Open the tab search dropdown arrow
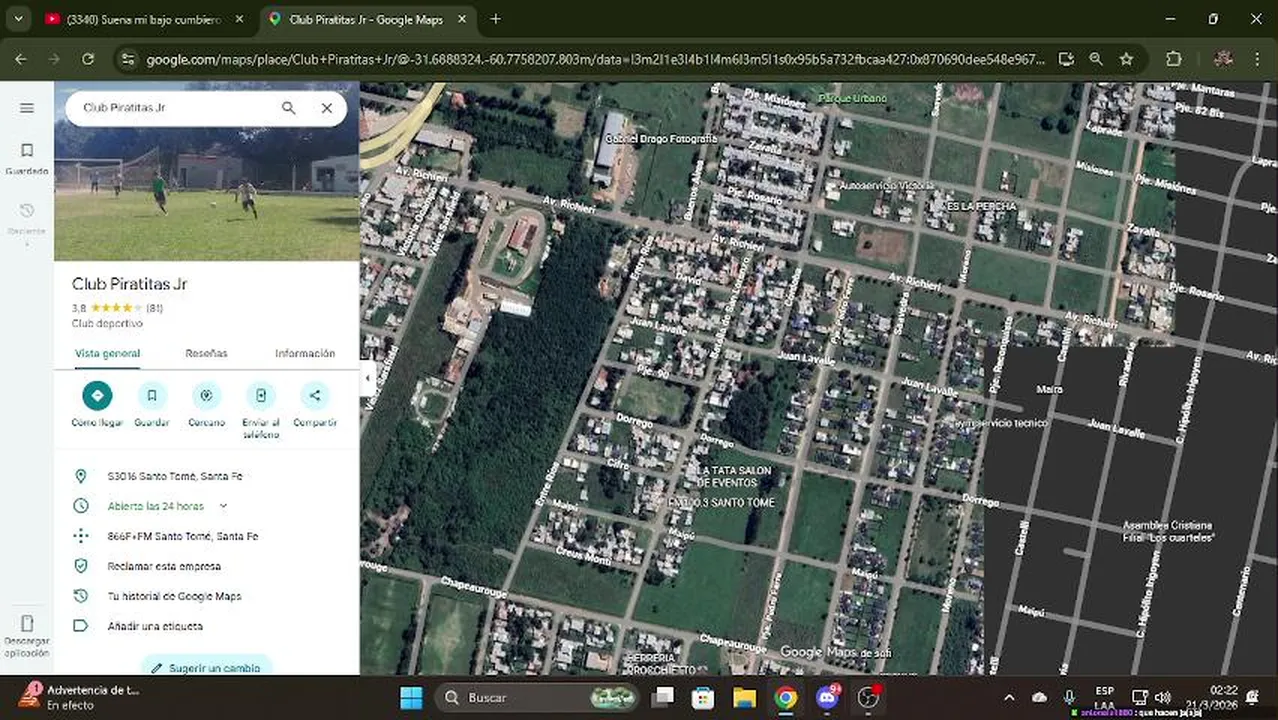The image size is (1278, 720). point(18,19)
